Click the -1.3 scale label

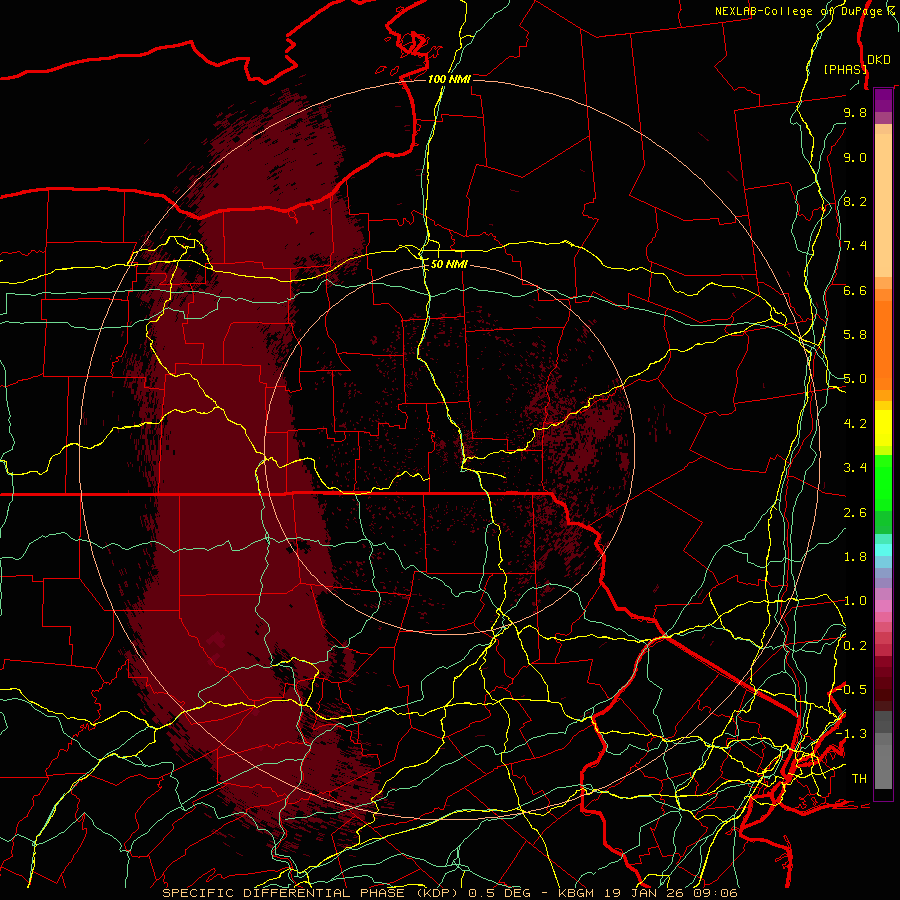pyautogui.click(x=851, y=734)
